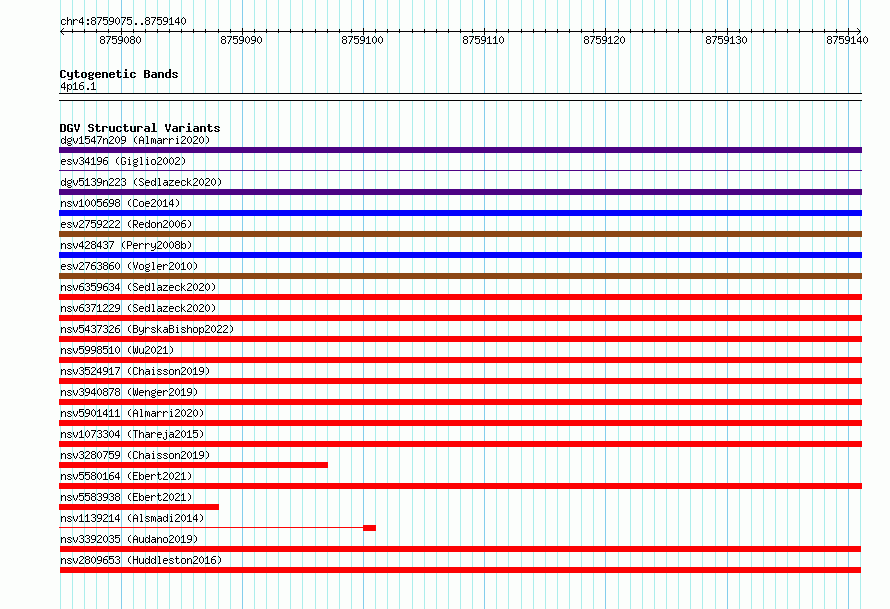The height and width of the screenshot is (609, 890).
Task: Click the purple bar under dgv5139n223
Action: click(460, 192)
